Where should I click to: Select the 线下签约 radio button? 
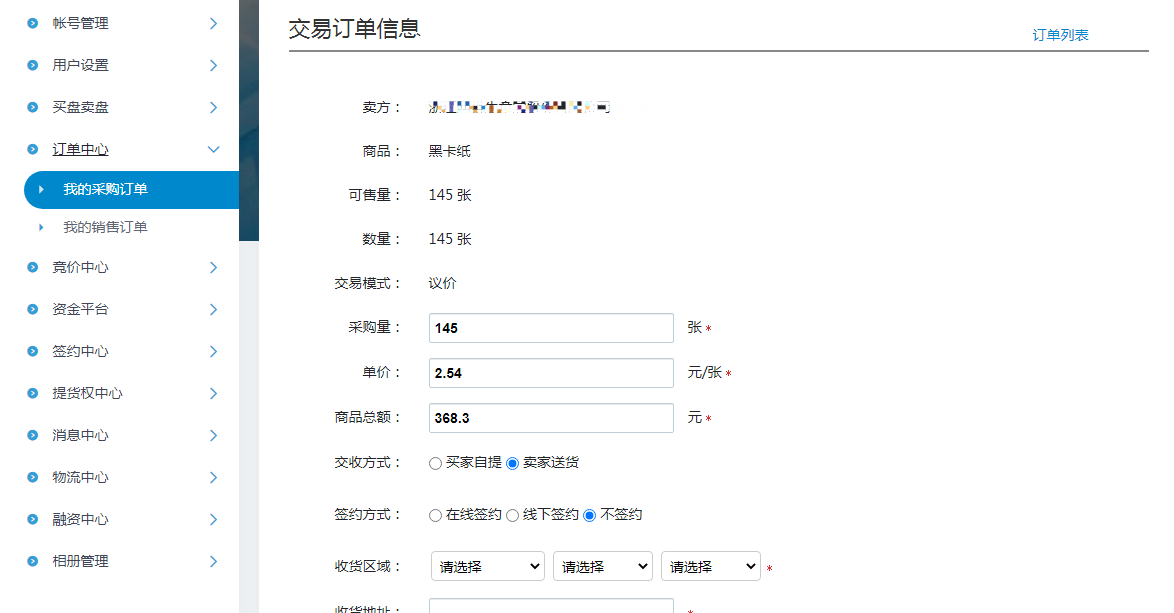click(512, 515)
